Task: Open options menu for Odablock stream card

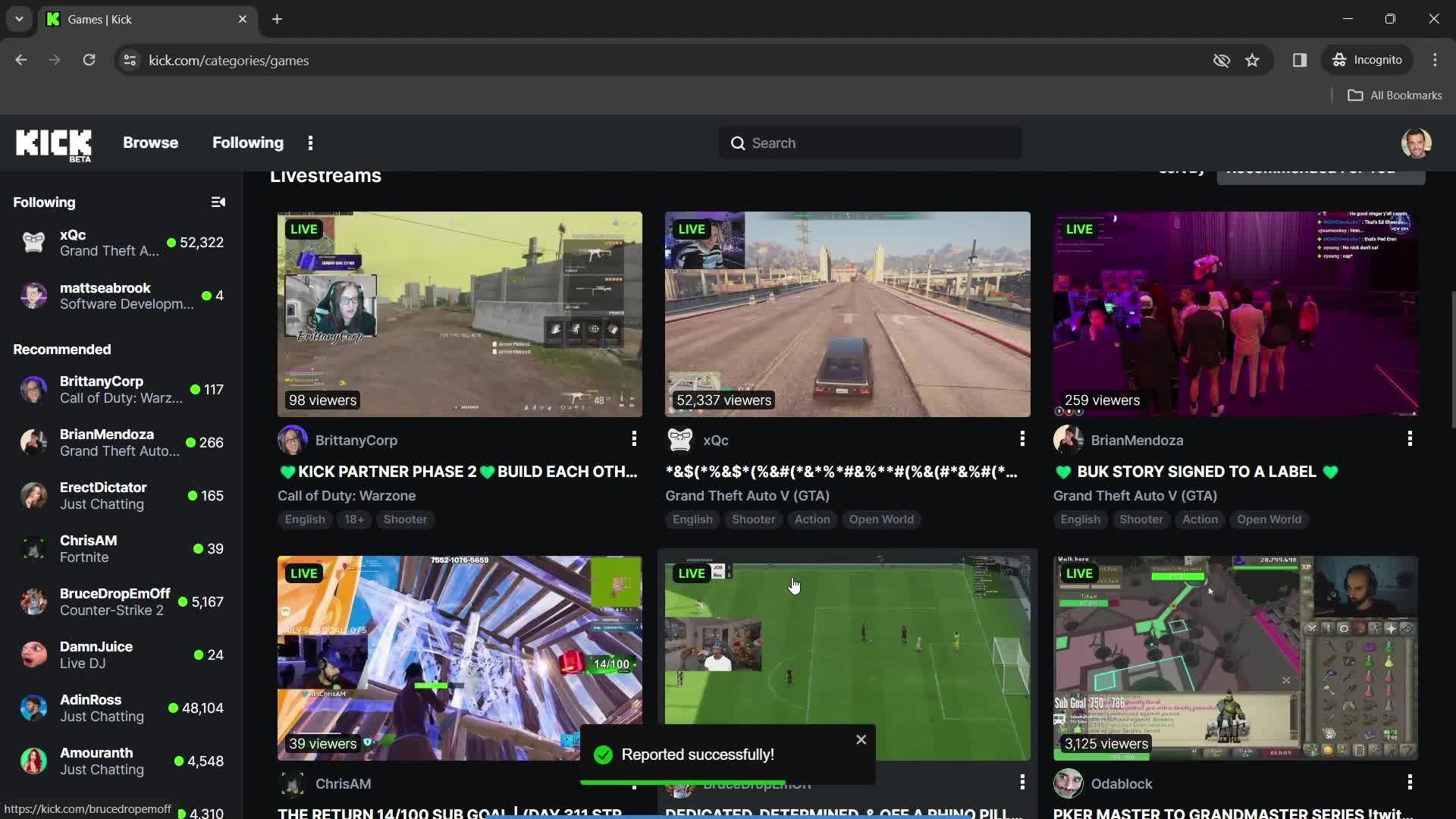Action: coord(1410,782)
